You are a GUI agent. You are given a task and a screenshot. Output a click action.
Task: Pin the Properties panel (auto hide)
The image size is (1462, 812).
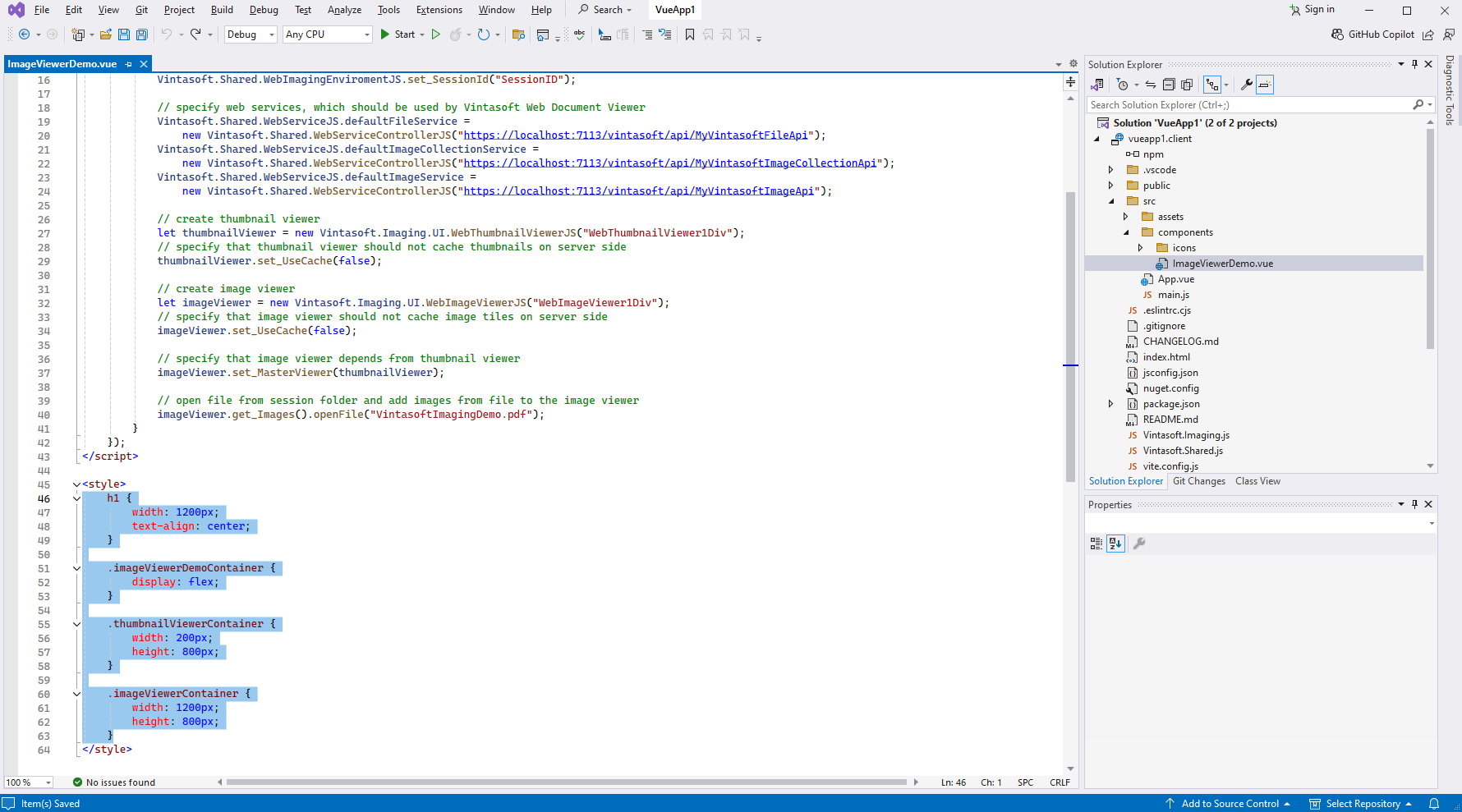(1414, 504)
